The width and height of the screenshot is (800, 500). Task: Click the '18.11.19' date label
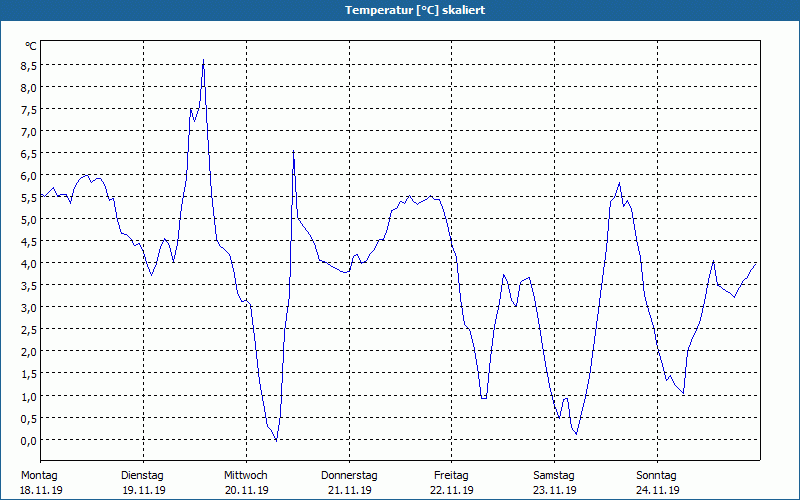[x=41, y=490]
